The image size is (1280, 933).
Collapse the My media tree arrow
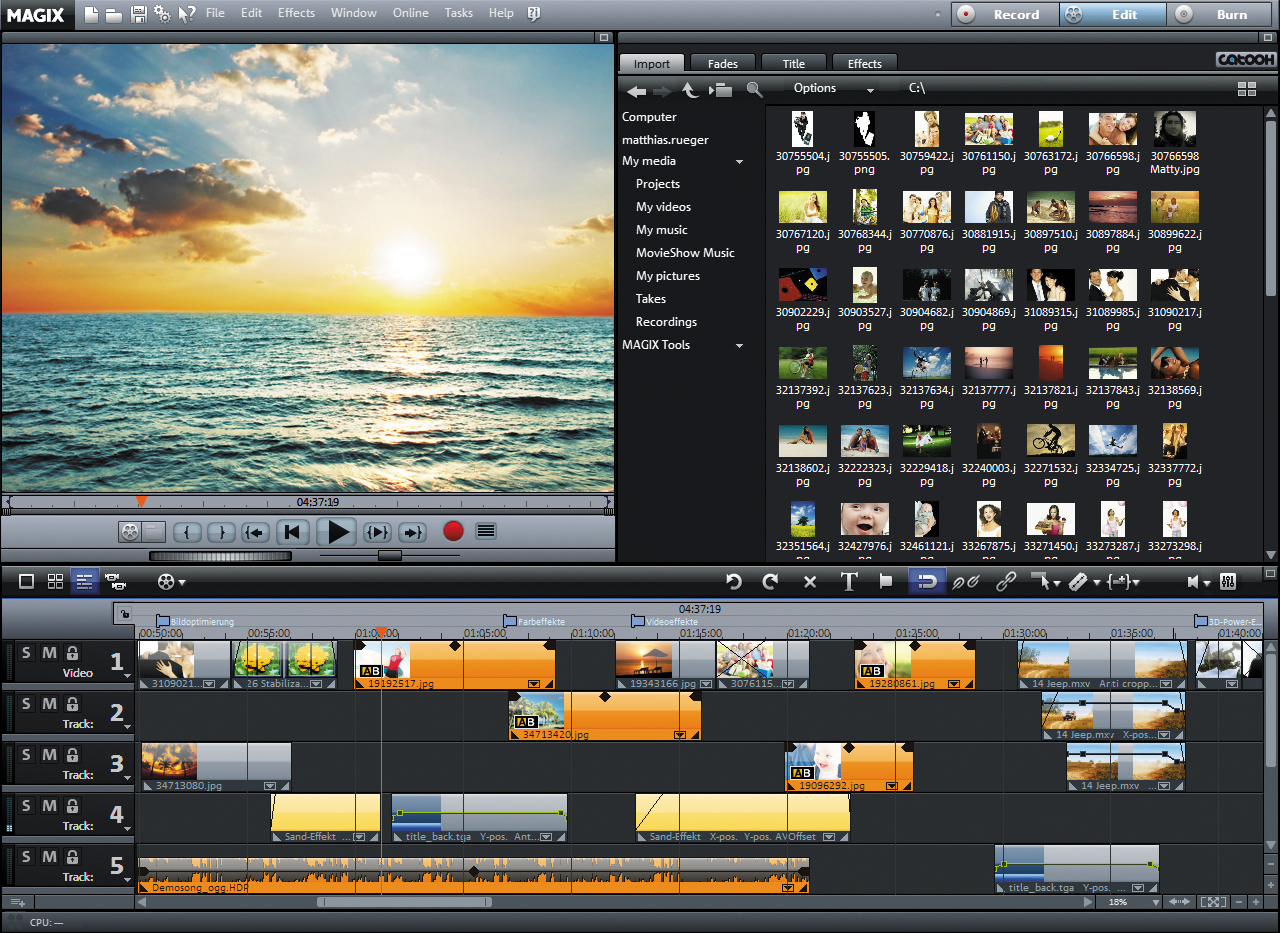[740, 162]
